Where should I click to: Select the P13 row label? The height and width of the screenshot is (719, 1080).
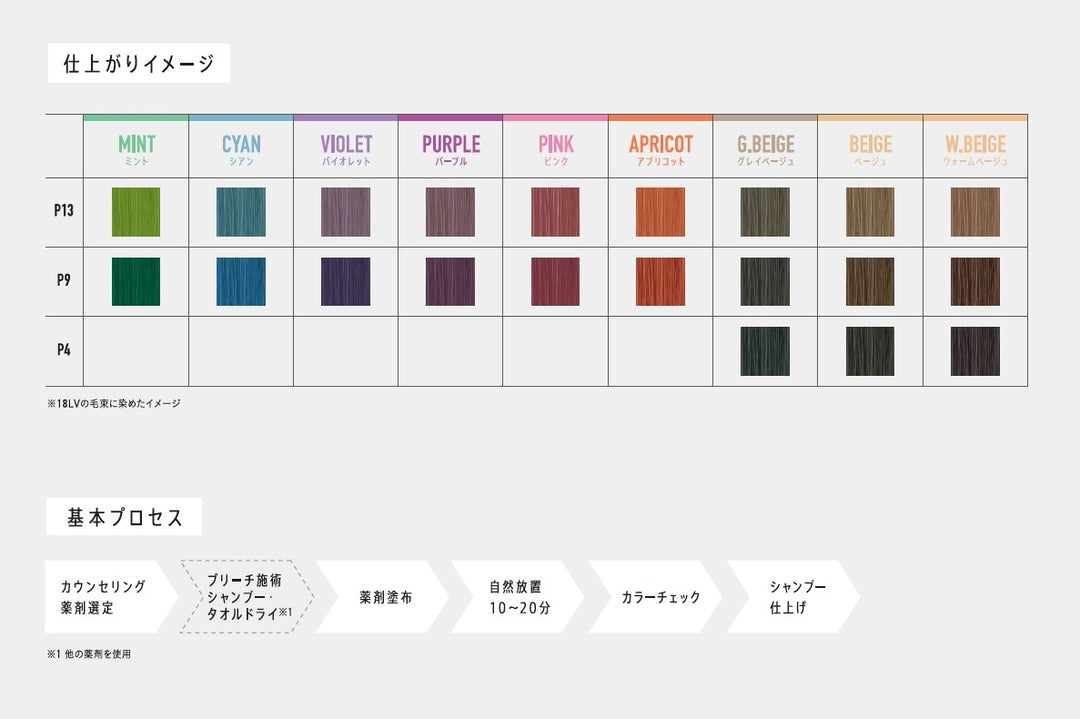coord(64,212)
